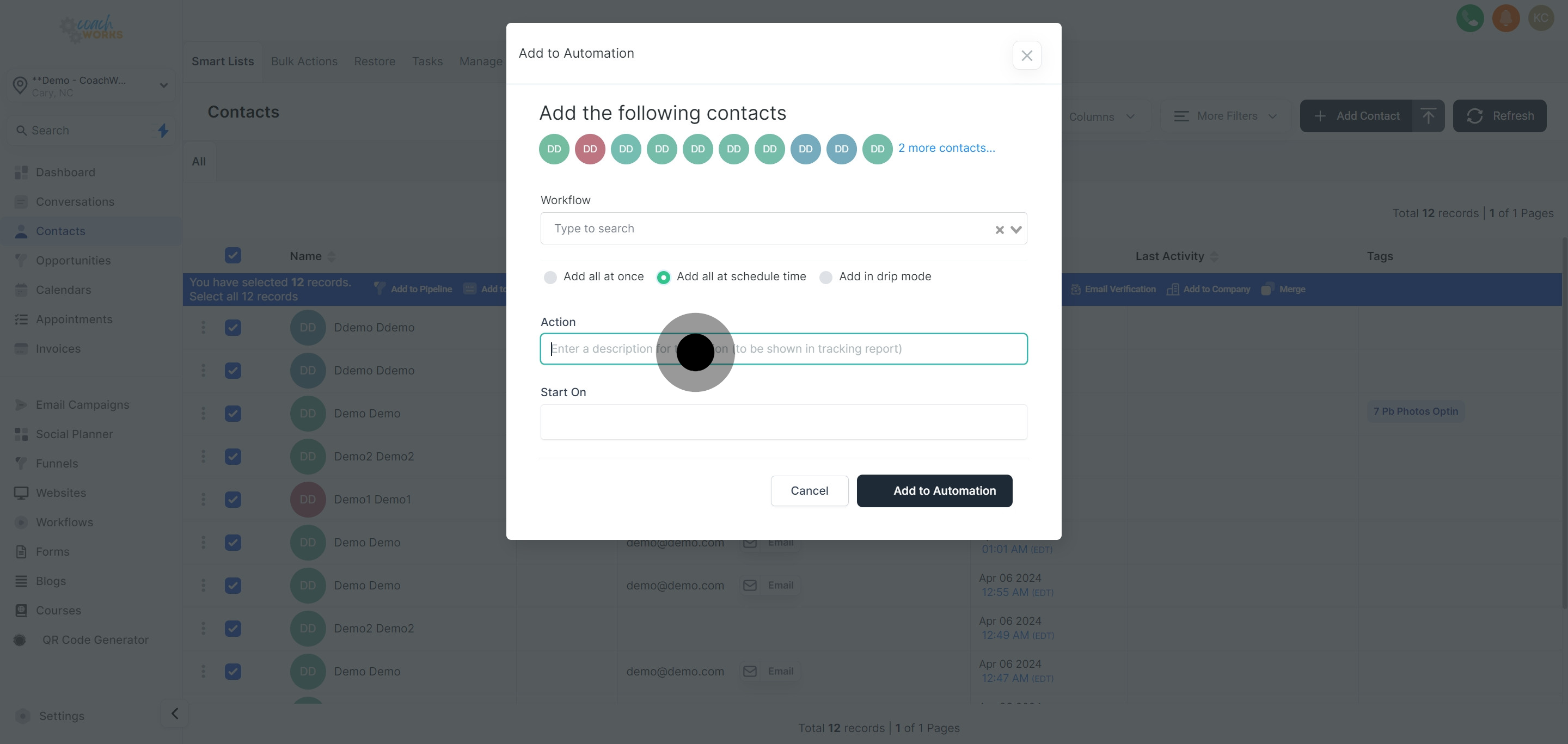The image size is (1568, 744).
Task: Expand the Workflow dropdown arrow
Action: tap(1015, 229)
